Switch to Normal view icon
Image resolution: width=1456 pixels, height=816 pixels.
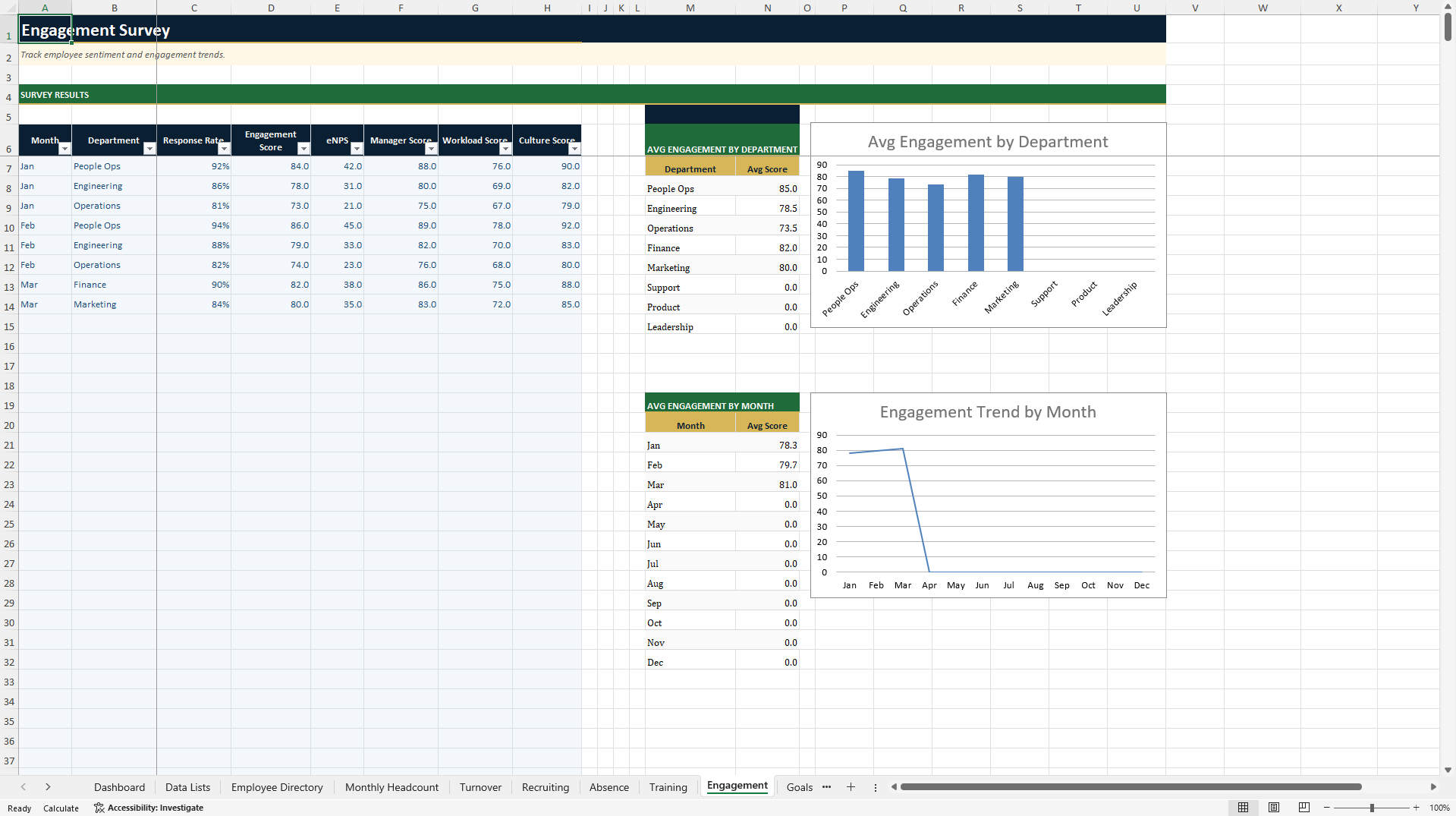pyautogui.click(x=1243, y=808)
